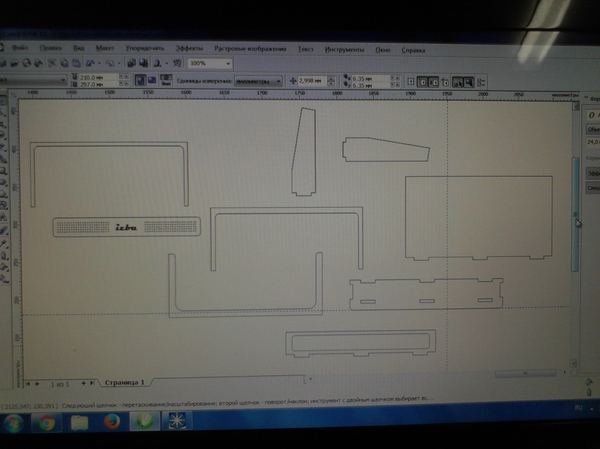Toggle the highlighted snap button on the property bar

(x=460, y=82)
